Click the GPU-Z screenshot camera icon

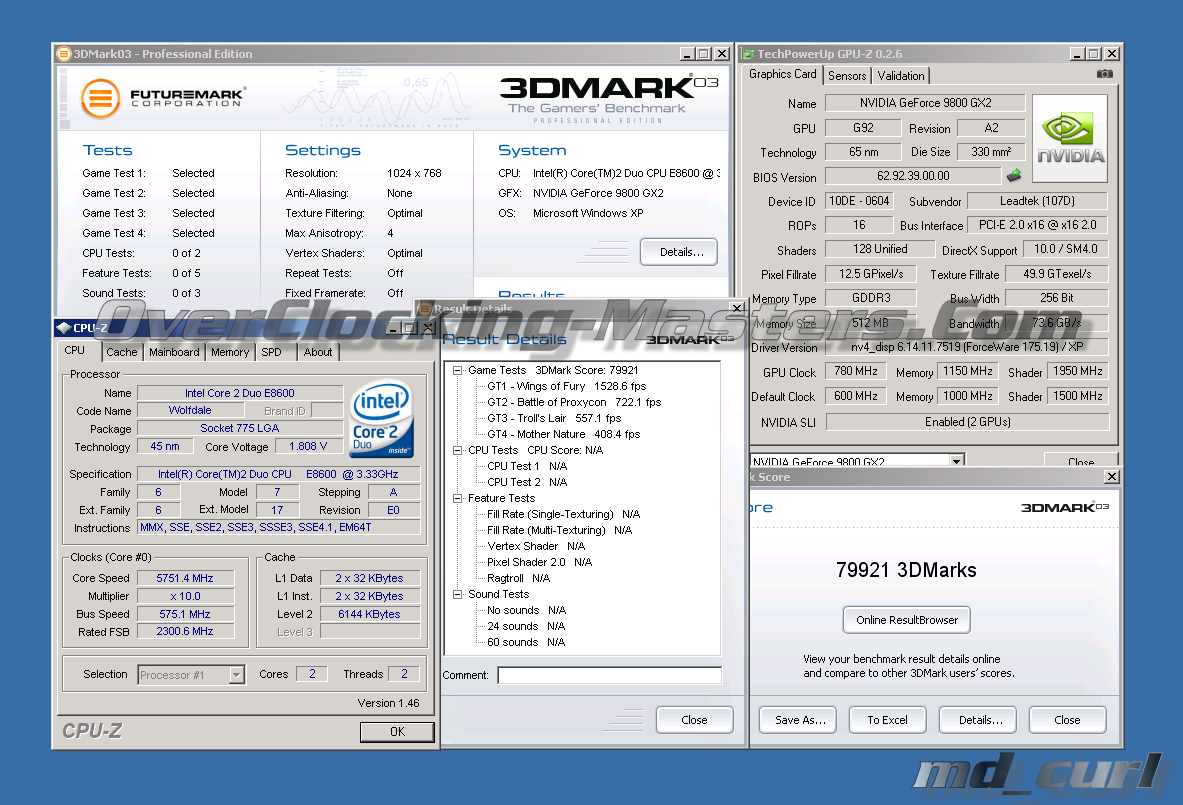pyautogui.click(x=1105, y=74)
